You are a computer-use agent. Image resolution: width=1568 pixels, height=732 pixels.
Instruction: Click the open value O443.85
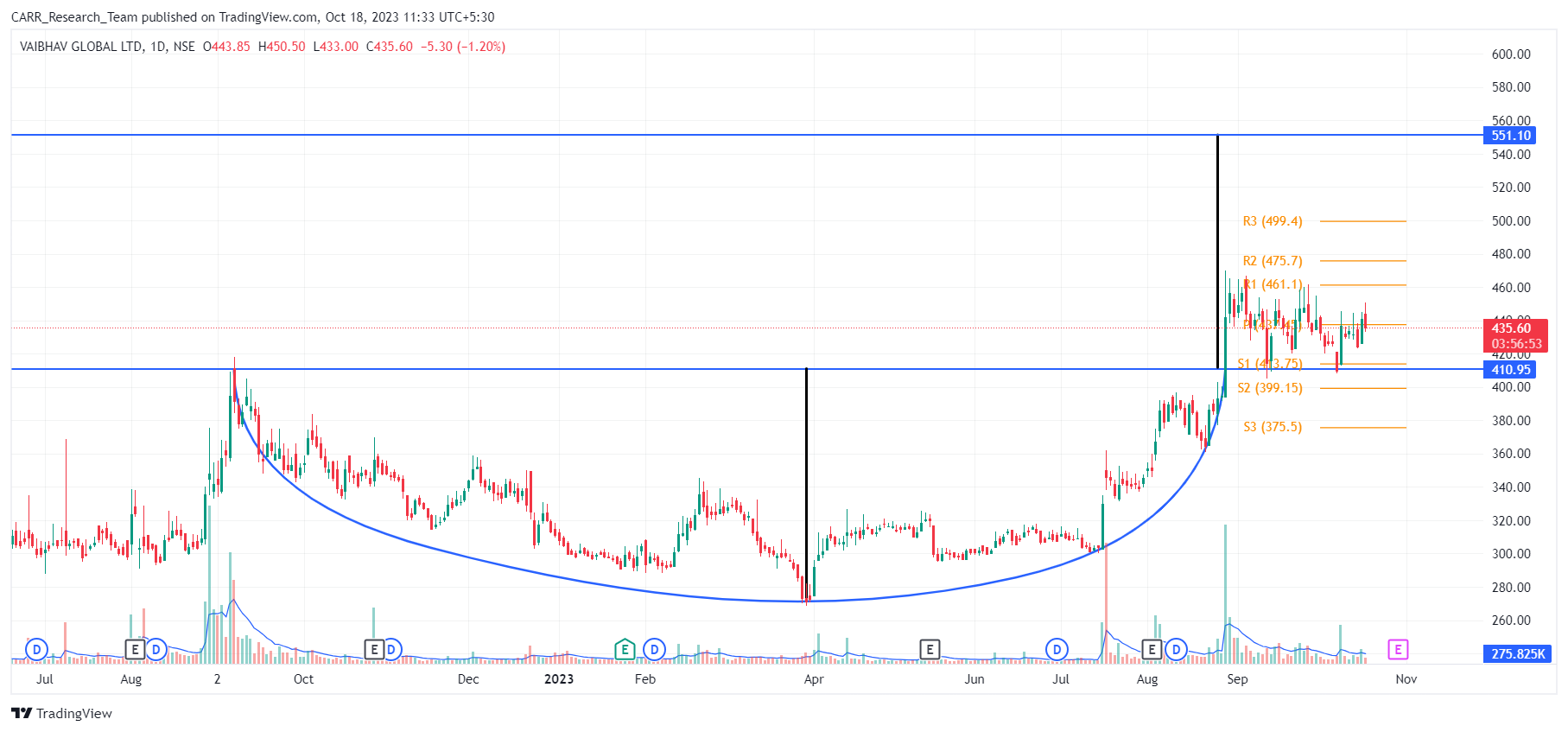[226, 47]
